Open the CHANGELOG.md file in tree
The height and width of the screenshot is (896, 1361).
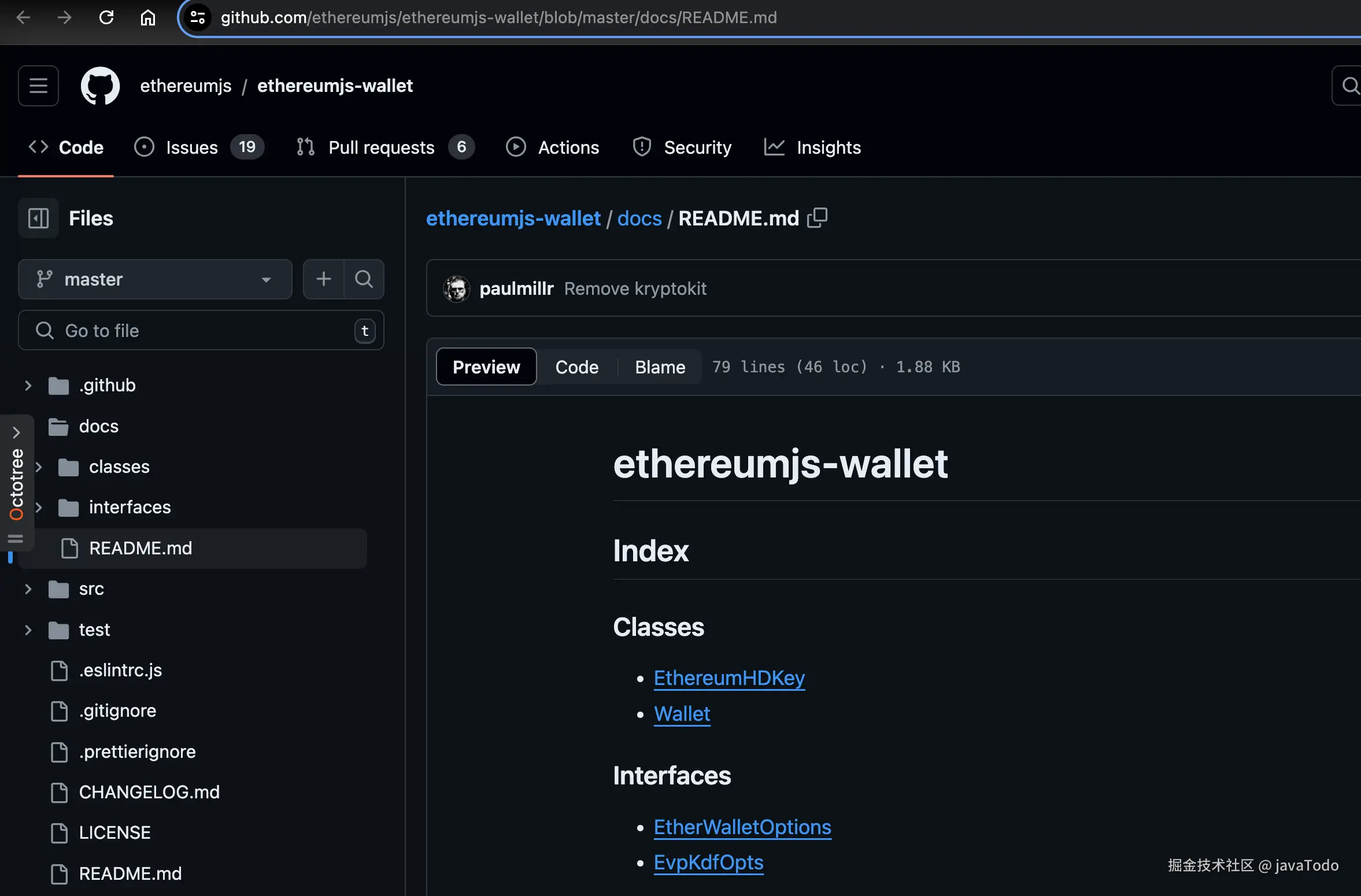point(149,792)
